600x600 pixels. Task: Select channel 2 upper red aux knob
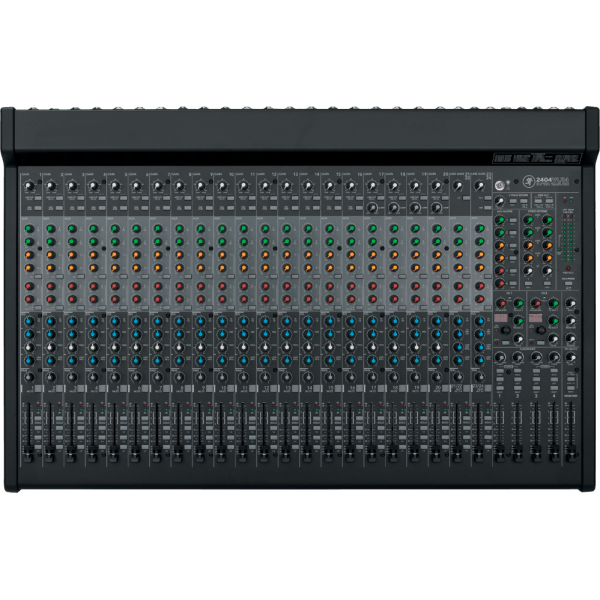[x=50, y=286]
